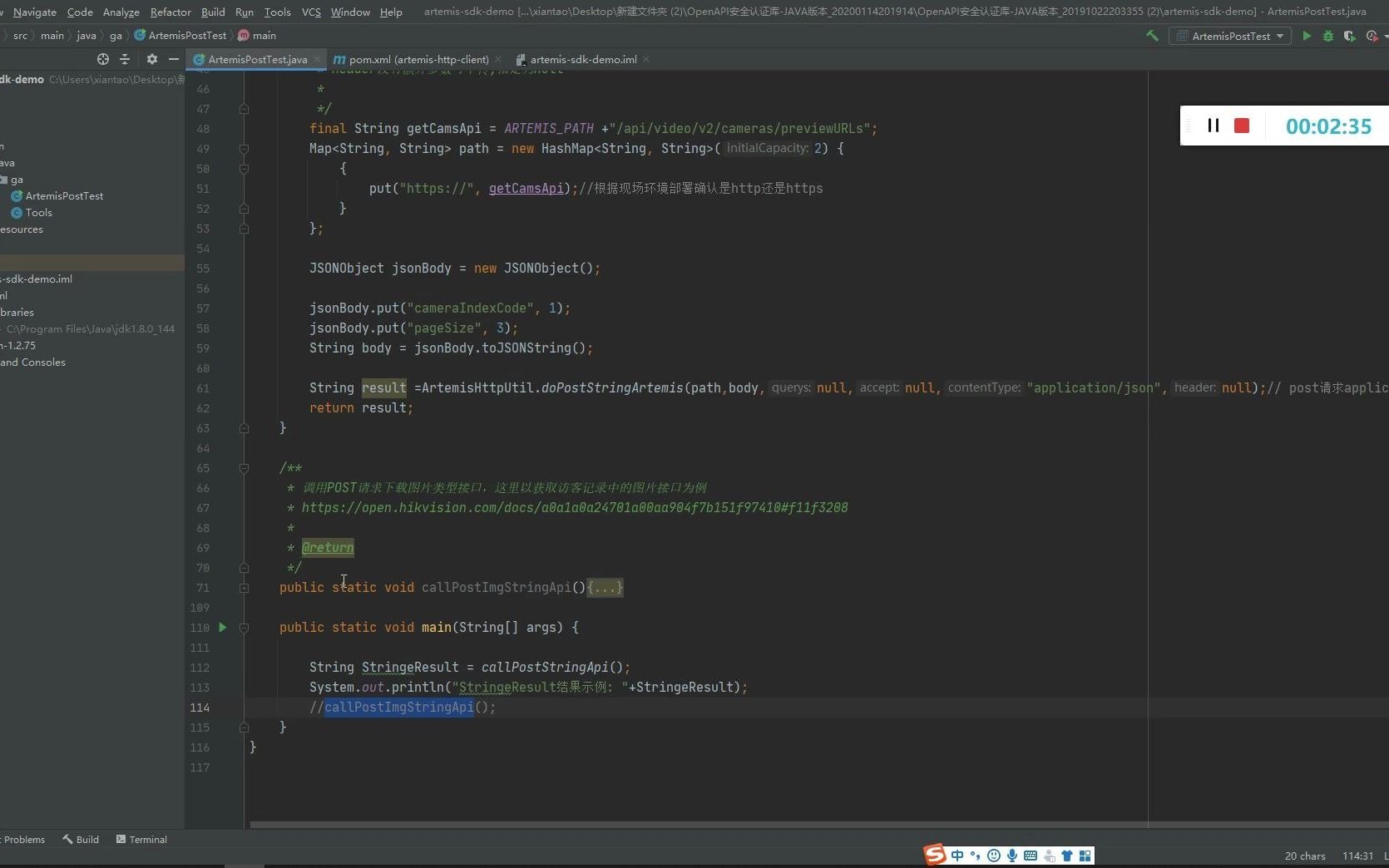Click Sogou voice input microphone icon
Viewport: 1389px width, 868px height.
point(1011,856)
